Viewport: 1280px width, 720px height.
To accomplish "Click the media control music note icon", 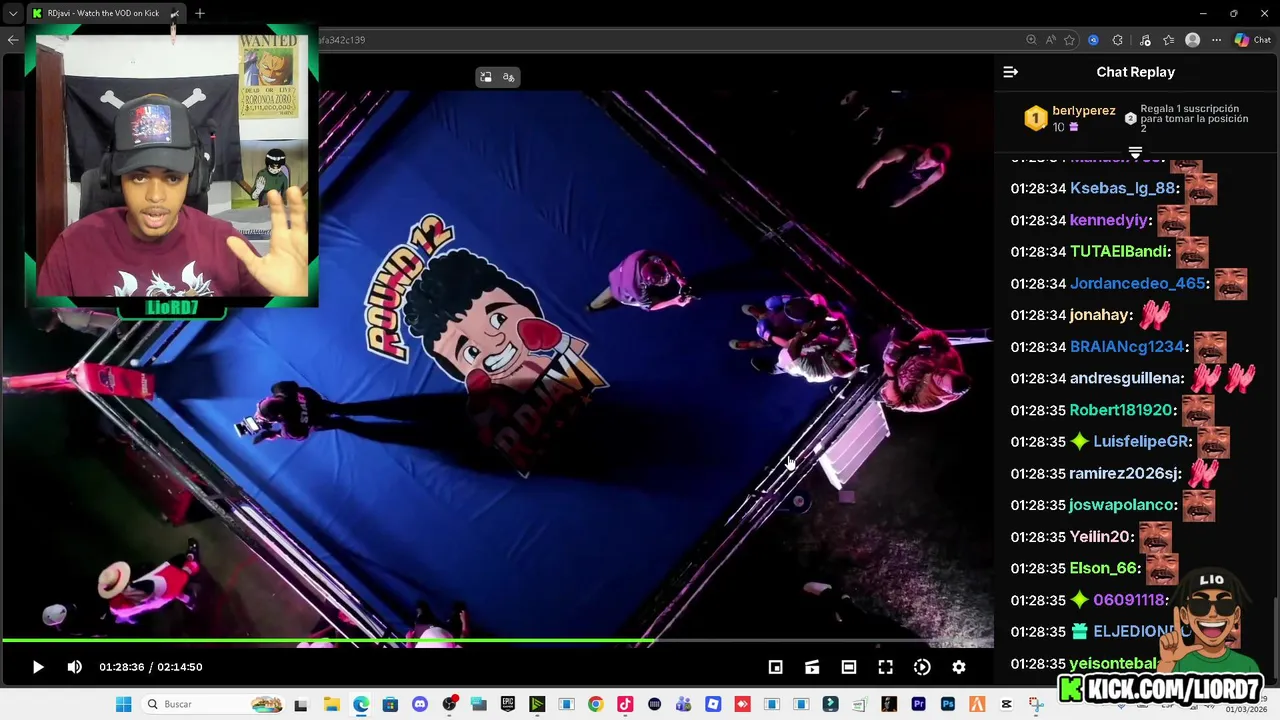I will pyautogui.click(x=1143, y=40).
